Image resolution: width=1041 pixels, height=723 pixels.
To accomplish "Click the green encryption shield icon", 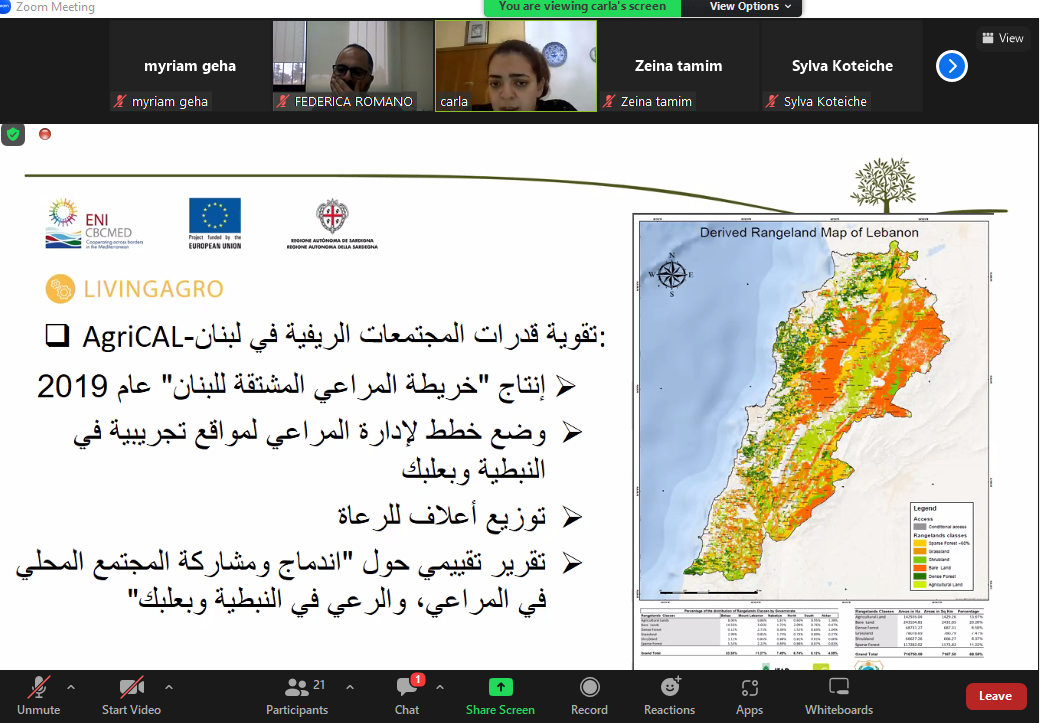I will (13, 134).
